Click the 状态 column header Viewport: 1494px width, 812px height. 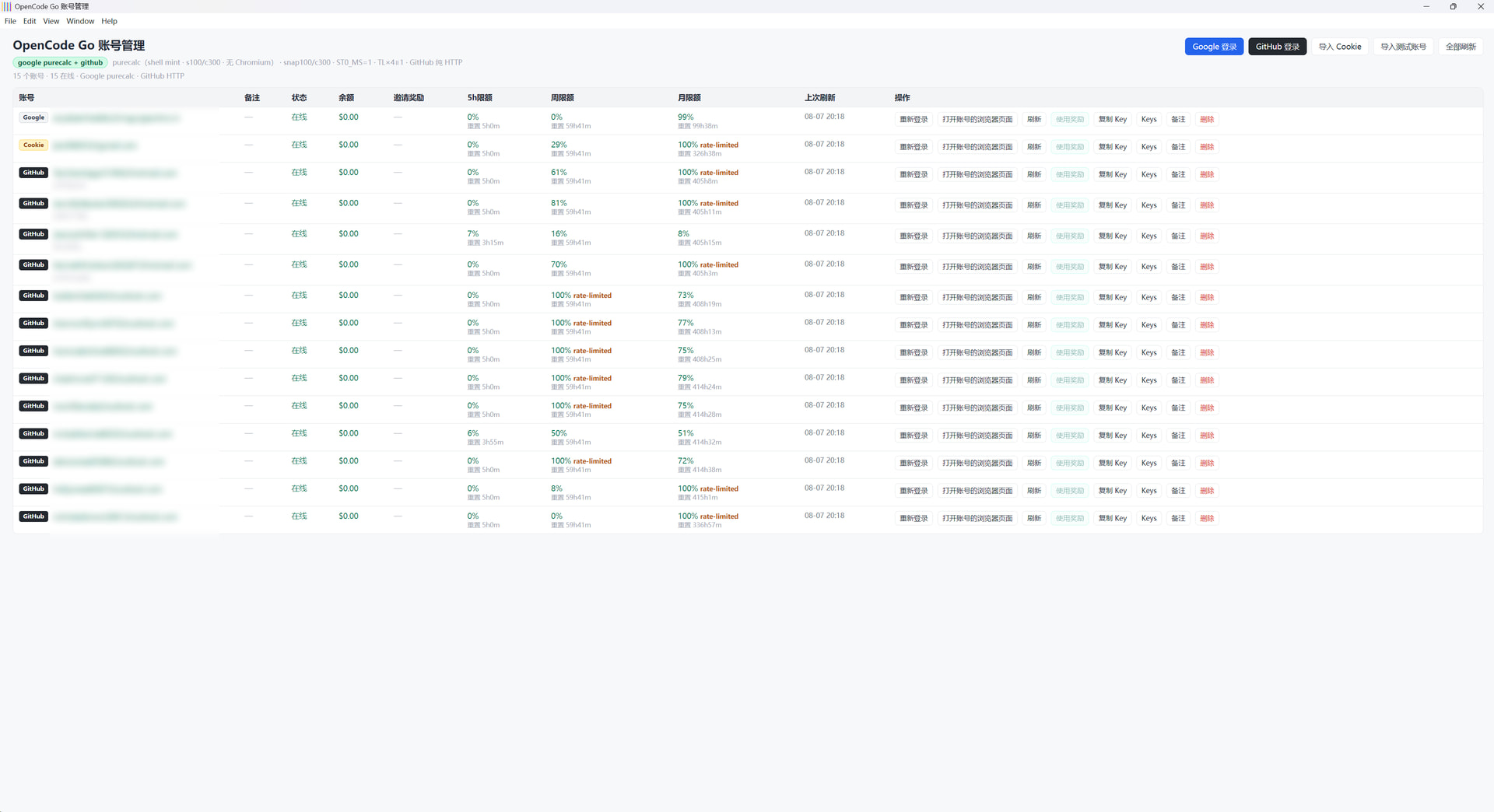[299, 98]
